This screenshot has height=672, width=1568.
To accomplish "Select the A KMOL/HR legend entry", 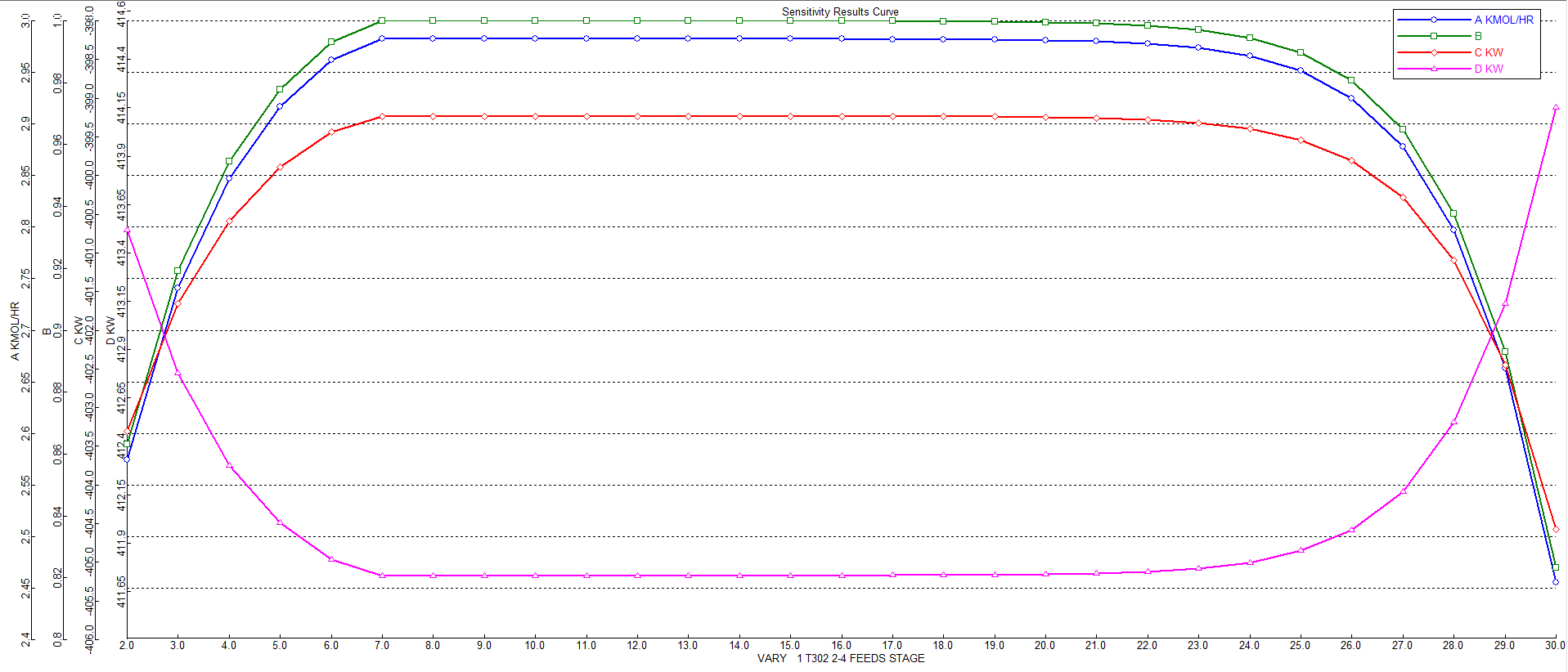I will (x=1503, y=20).
